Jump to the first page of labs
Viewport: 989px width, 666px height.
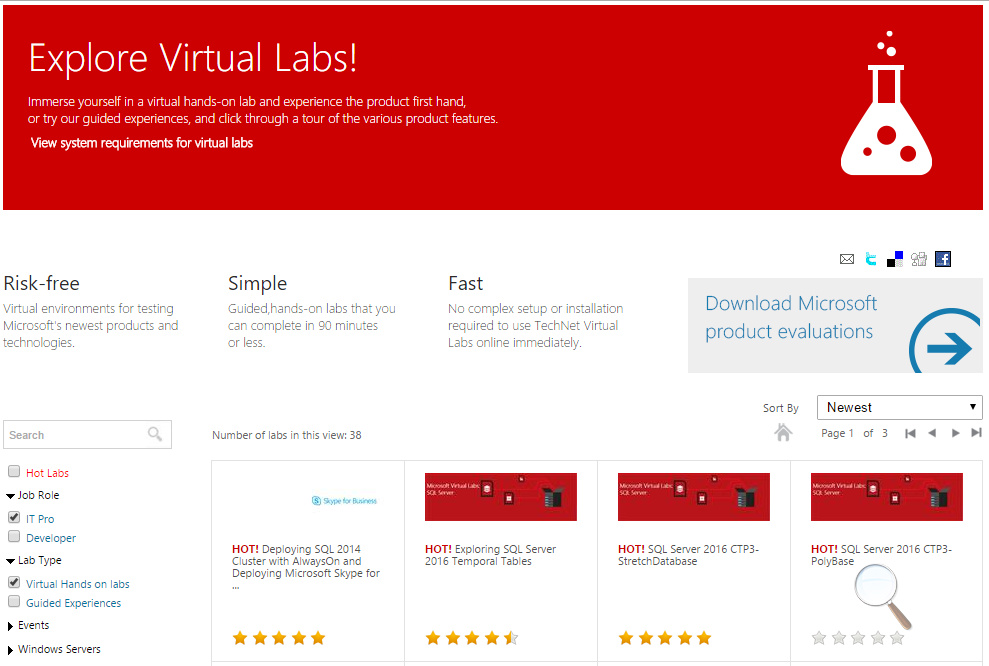click(910, 433)
